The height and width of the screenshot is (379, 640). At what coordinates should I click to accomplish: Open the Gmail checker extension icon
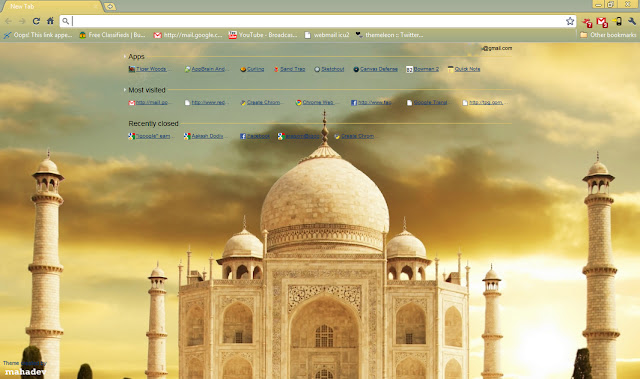pyautogui.click(x=602, y=22)
